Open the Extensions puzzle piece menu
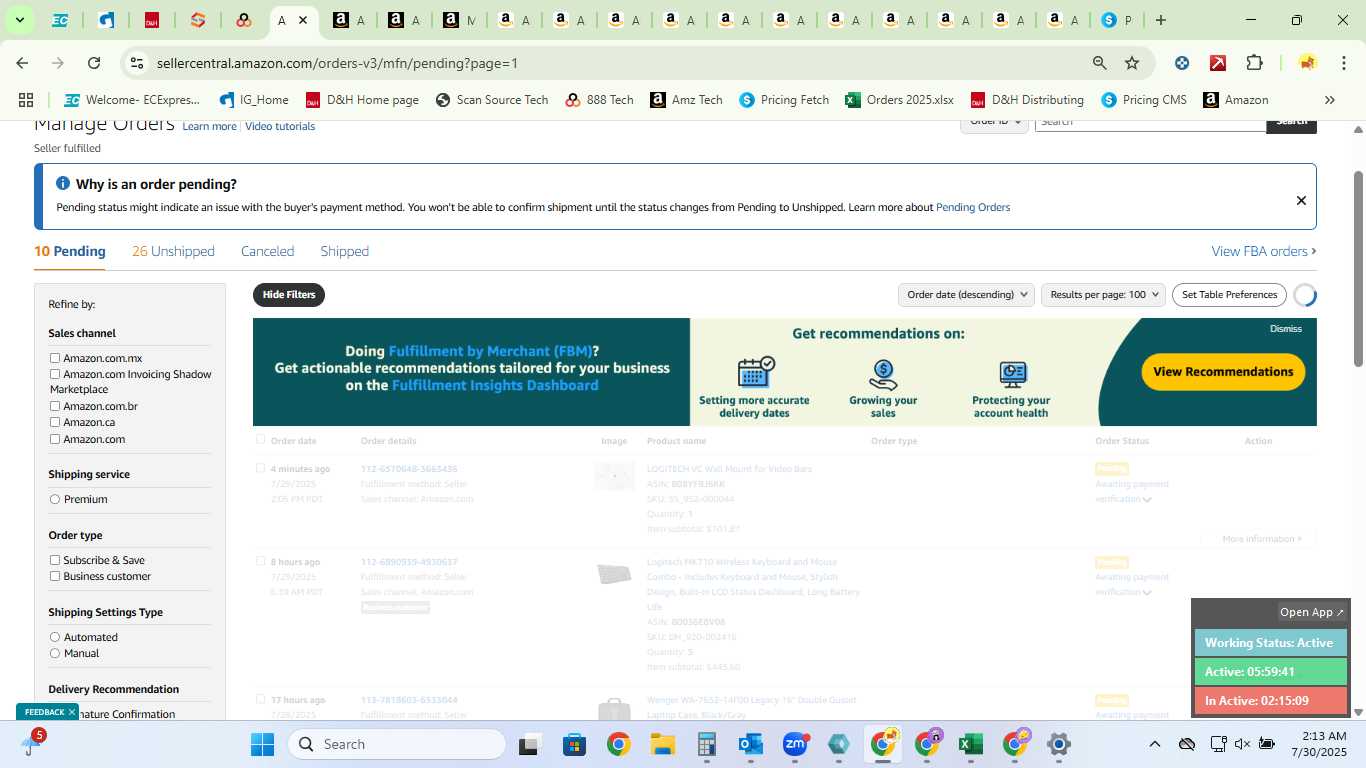This screenshot has height=768, width=1366. 1254,63
